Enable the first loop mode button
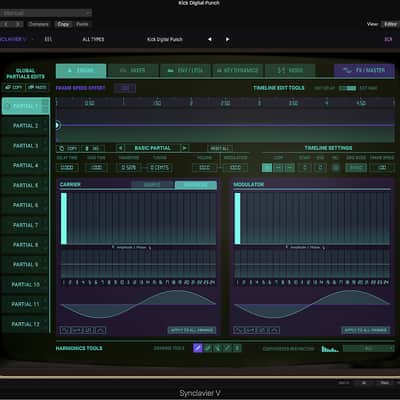 [267, 168]
